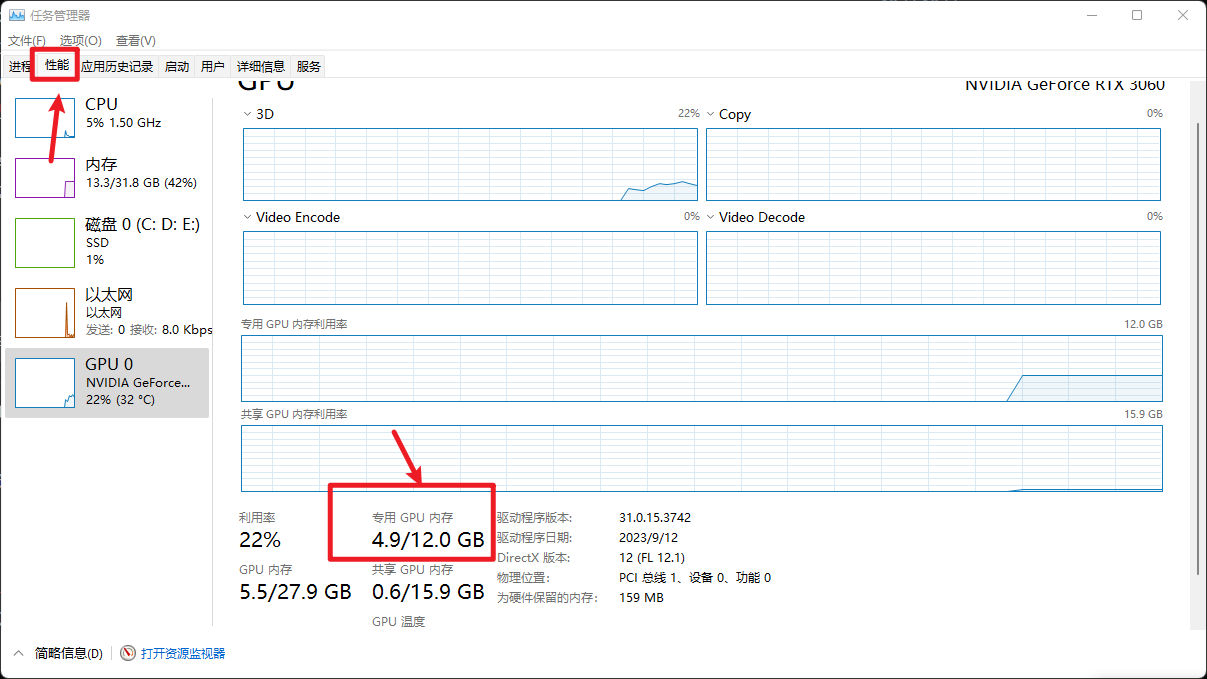Open the 查看(V) menu

(x=136, y=41)
